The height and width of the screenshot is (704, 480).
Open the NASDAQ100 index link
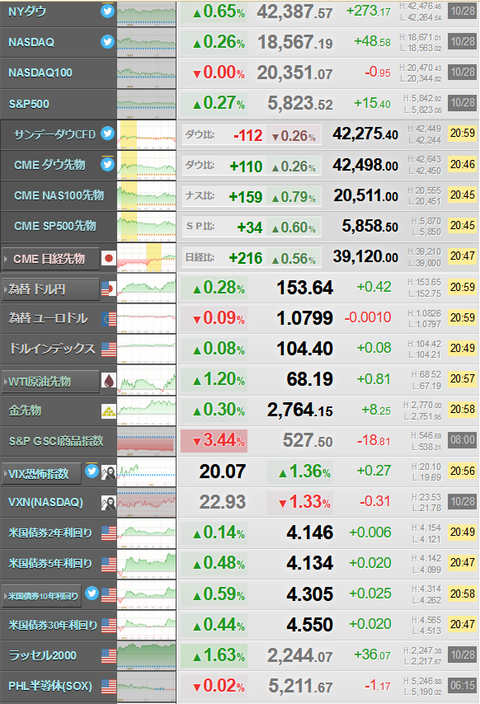click(40, 73)
